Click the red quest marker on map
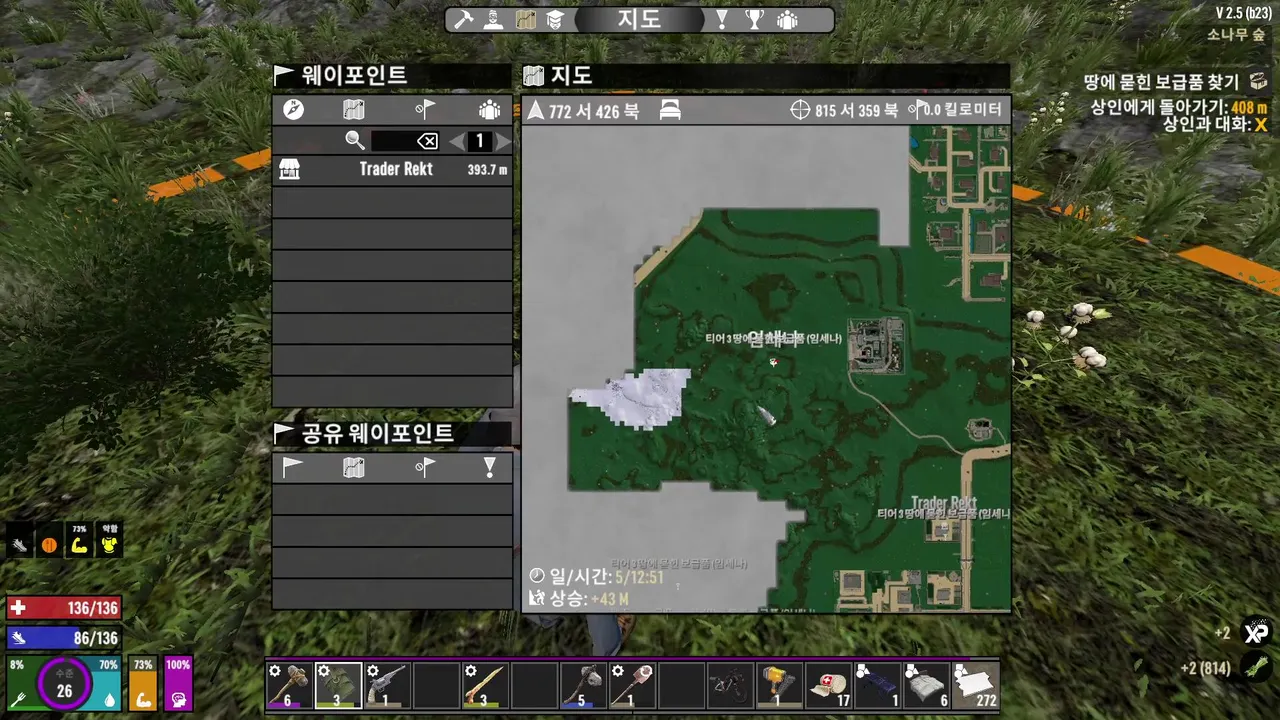 coord(773,362)
